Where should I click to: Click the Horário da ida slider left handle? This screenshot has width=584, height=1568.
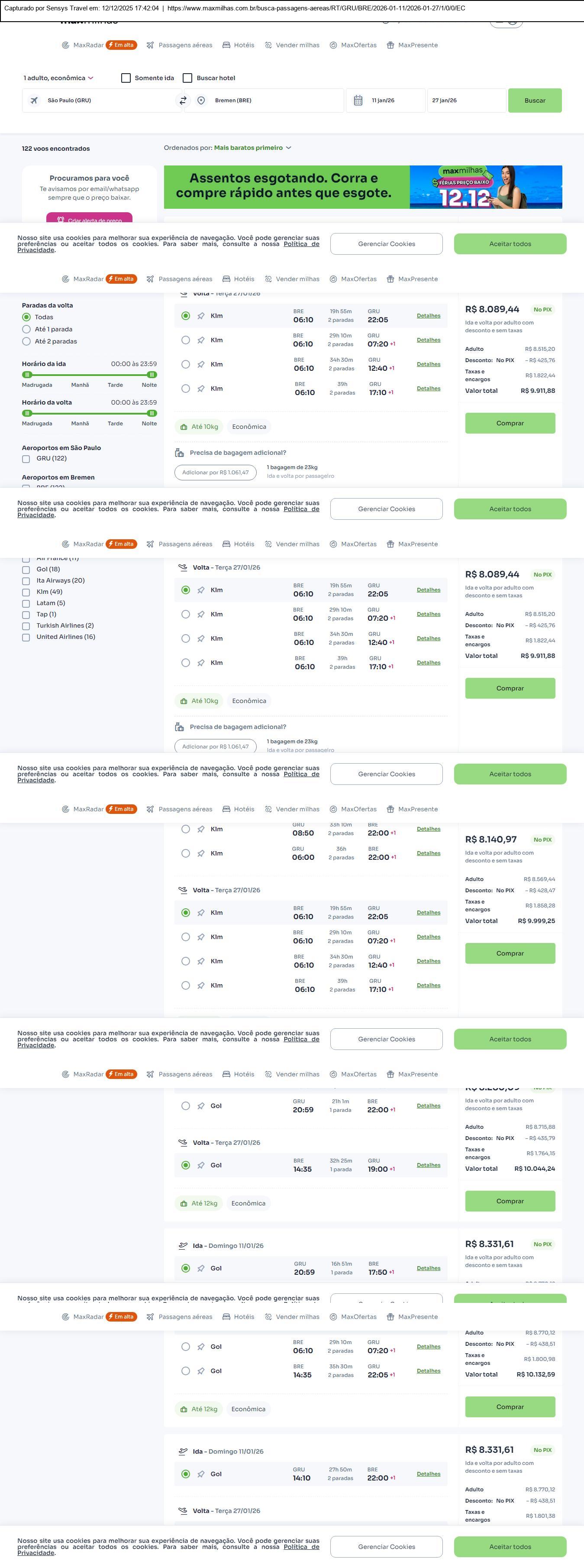(27, 375)
